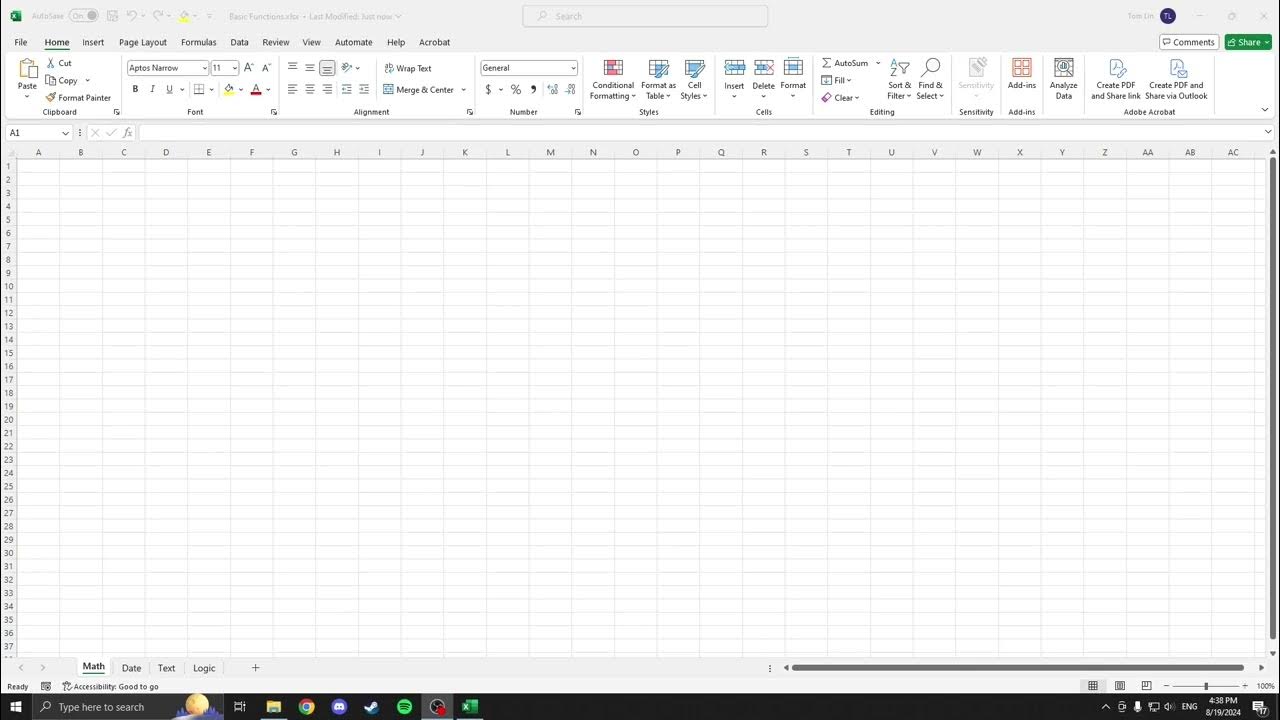Screen dimensions: 1280x720
Task: Open Sort & Filter options
Action: click(900, 80)
